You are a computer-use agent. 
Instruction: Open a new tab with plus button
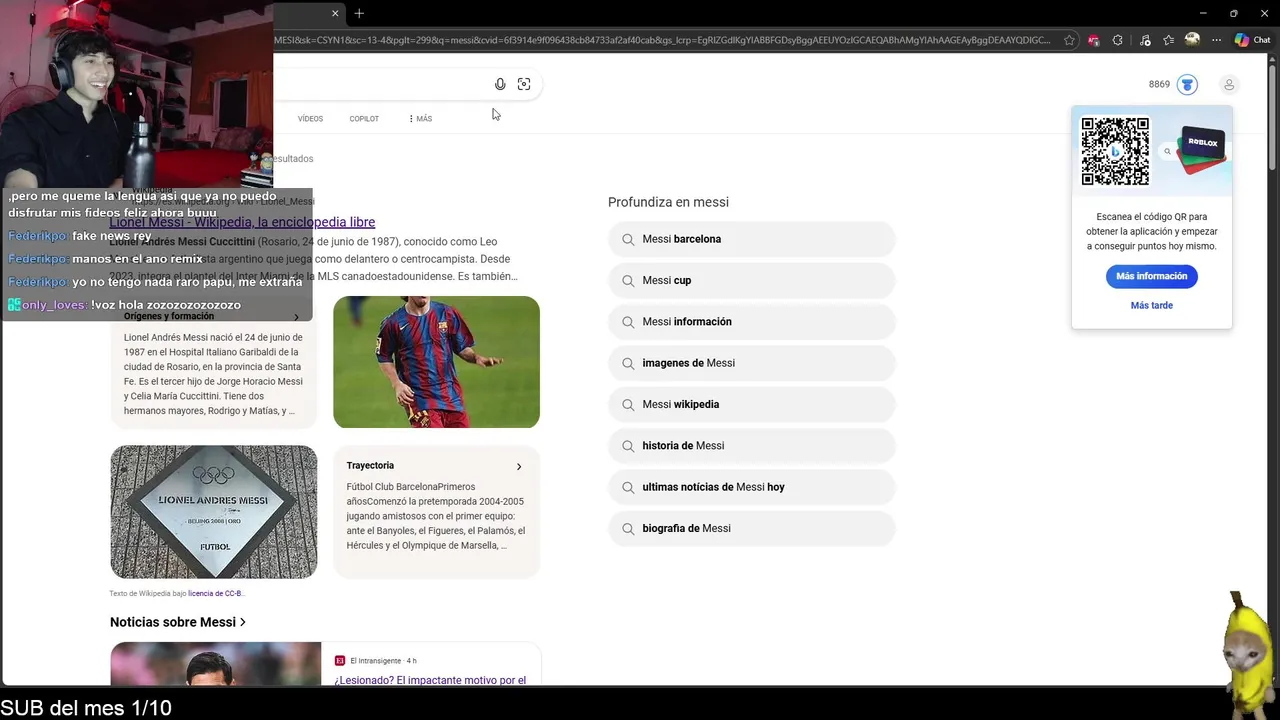[359, 13]
